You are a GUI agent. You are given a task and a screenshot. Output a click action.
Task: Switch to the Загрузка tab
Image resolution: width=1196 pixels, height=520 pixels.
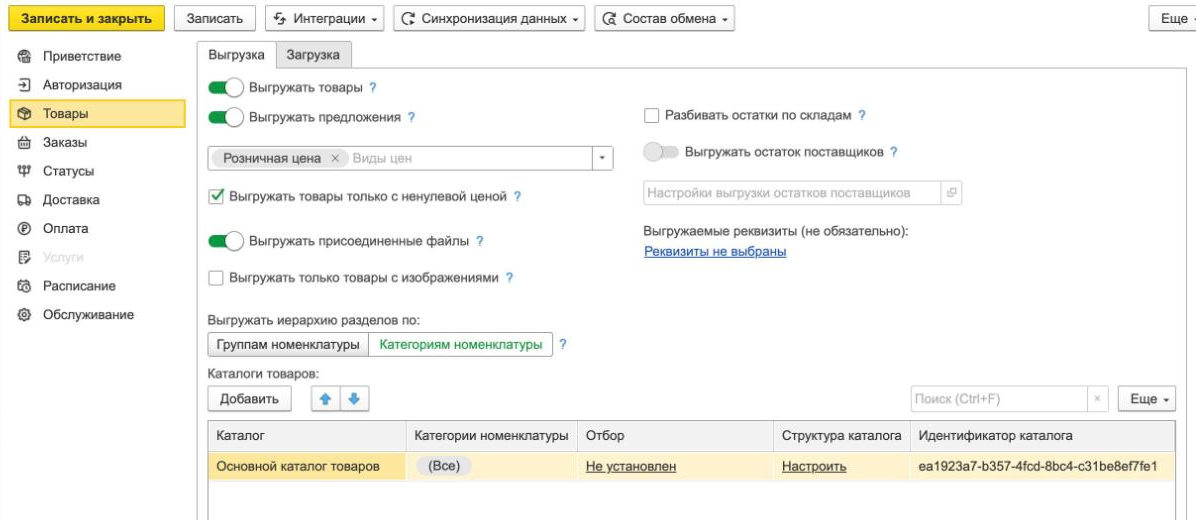click(x=313, y=55)
